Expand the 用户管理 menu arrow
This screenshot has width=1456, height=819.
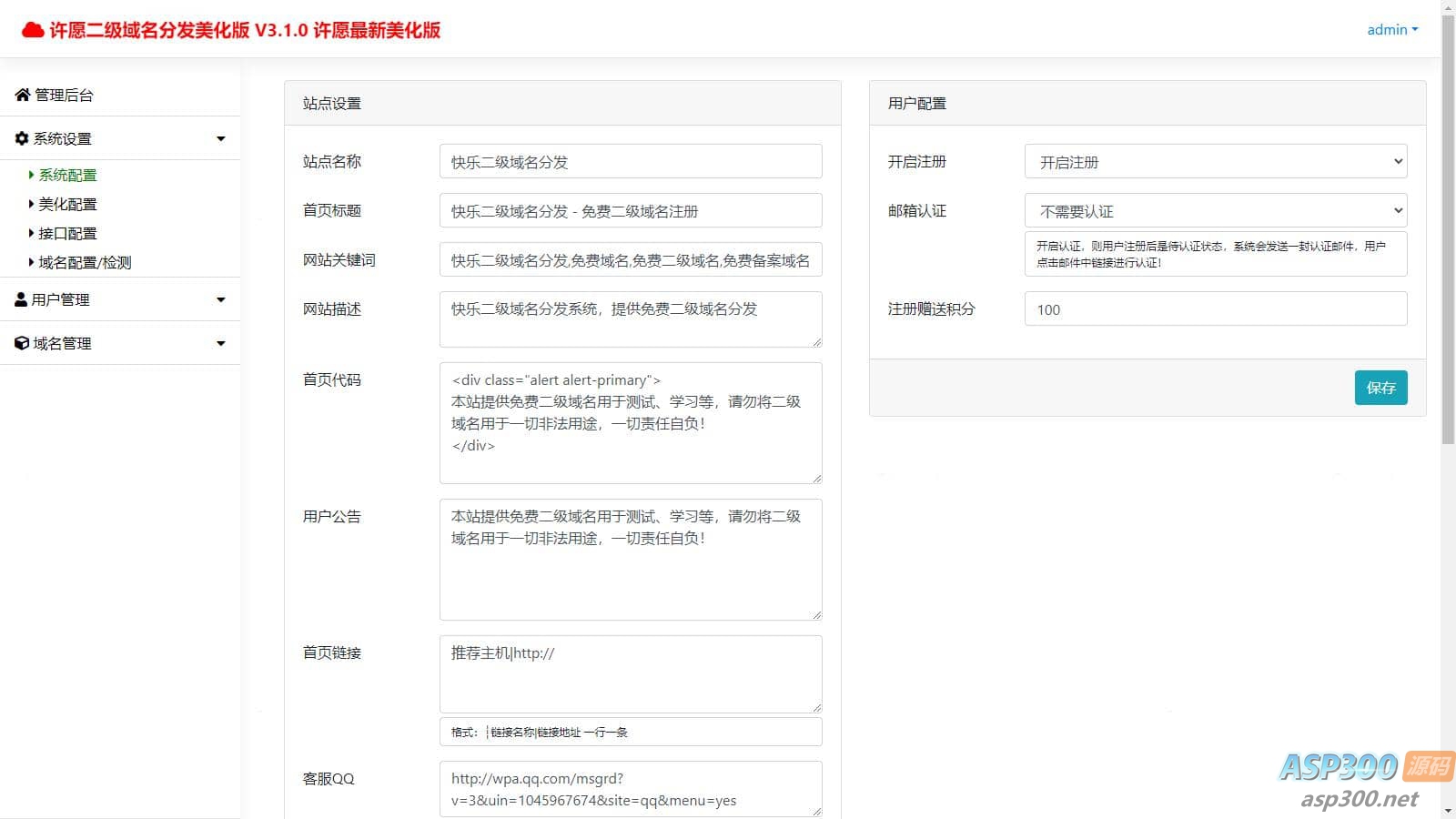(x=220, y=299)
